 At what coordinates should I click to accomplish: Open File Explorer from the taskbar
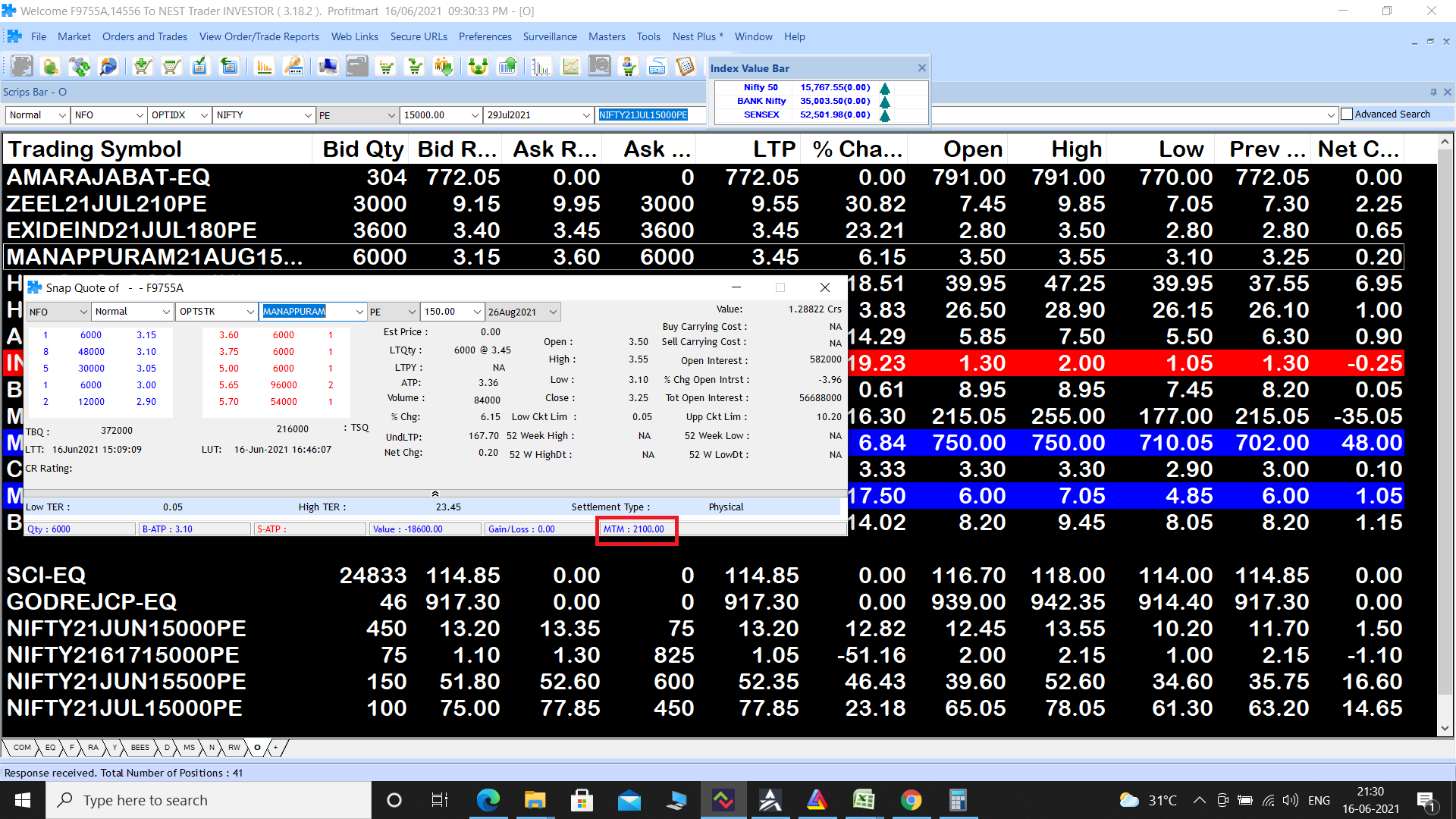tap(535, 800)
